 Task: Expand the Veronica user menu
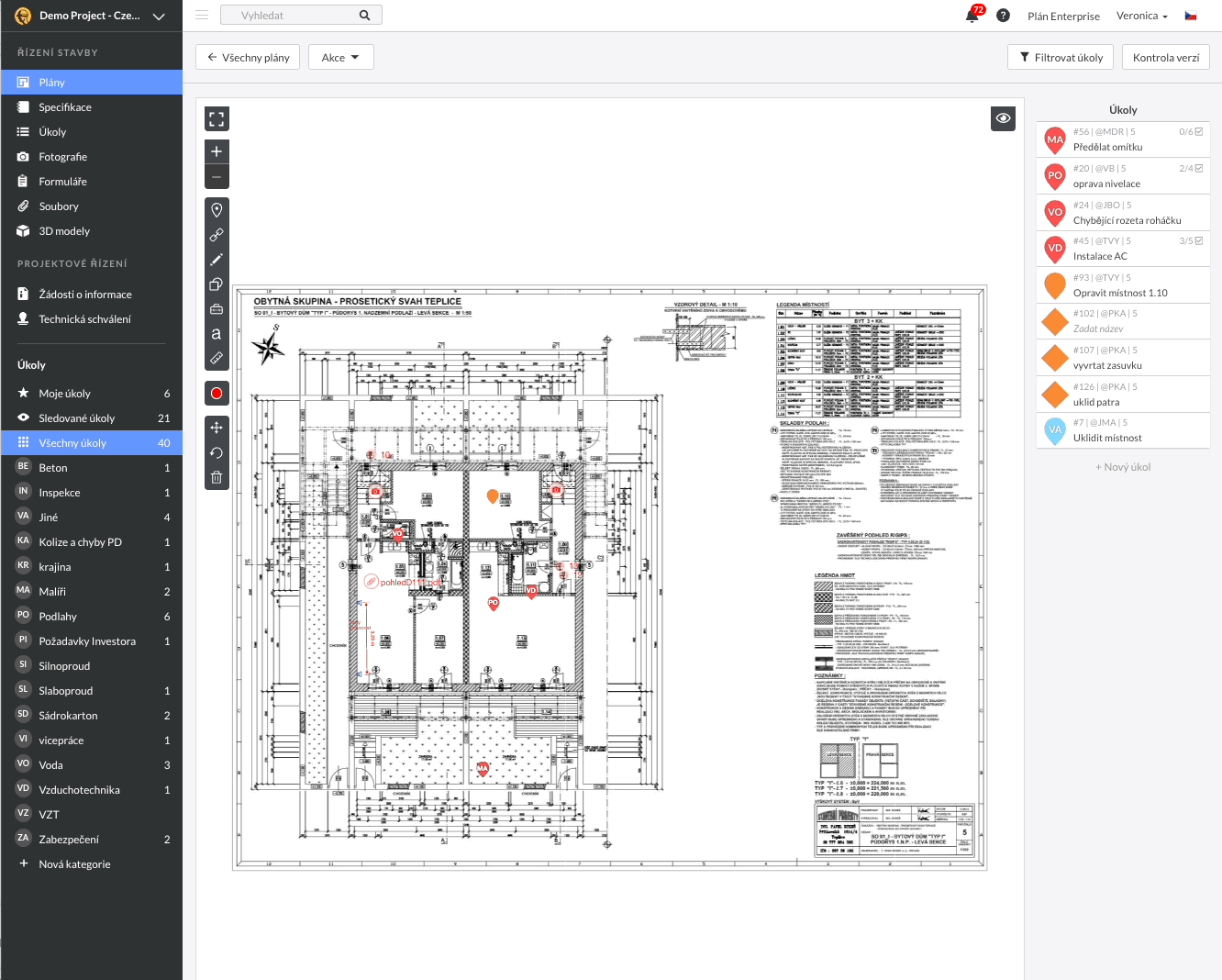point(1141,15)
